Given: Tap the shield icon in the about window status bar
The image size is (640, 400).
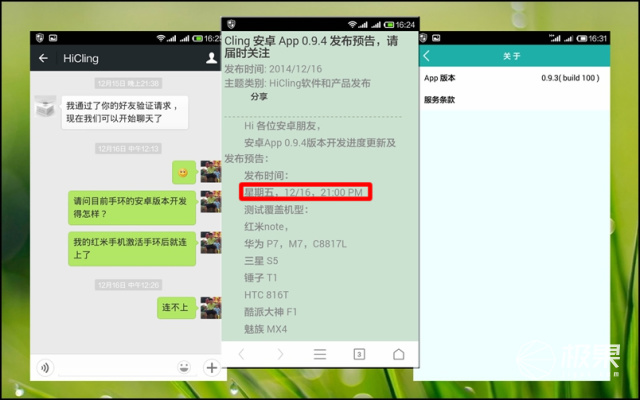Looking at the screenshot, I should click(423, 38).
